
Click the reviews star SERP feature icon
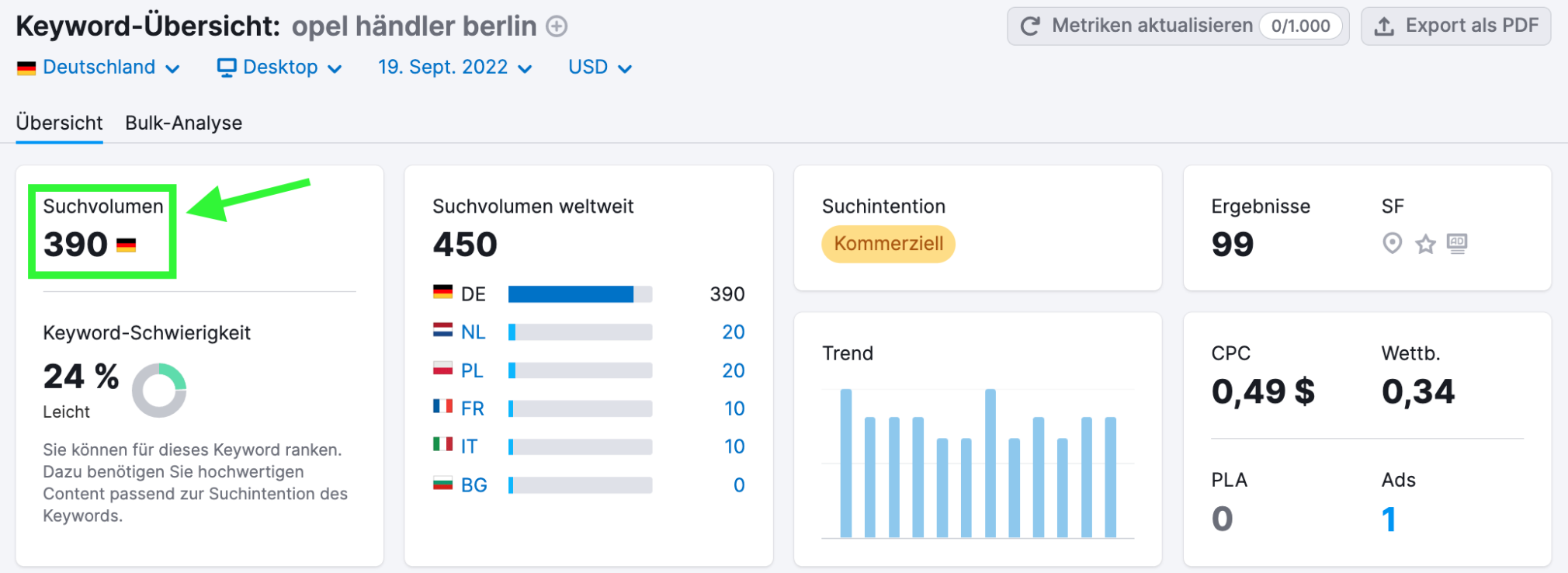click(1426, 245)
